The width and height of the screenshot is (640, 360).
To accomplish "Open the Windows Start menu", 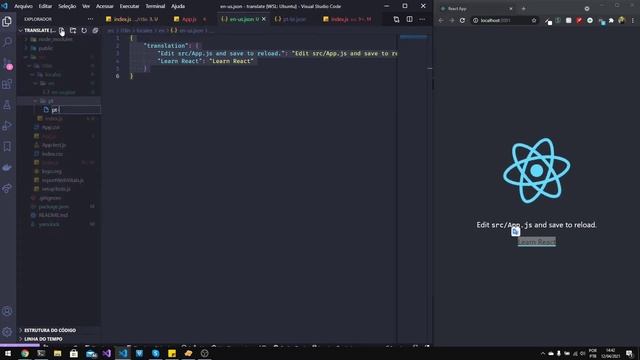I will point(8,353).
